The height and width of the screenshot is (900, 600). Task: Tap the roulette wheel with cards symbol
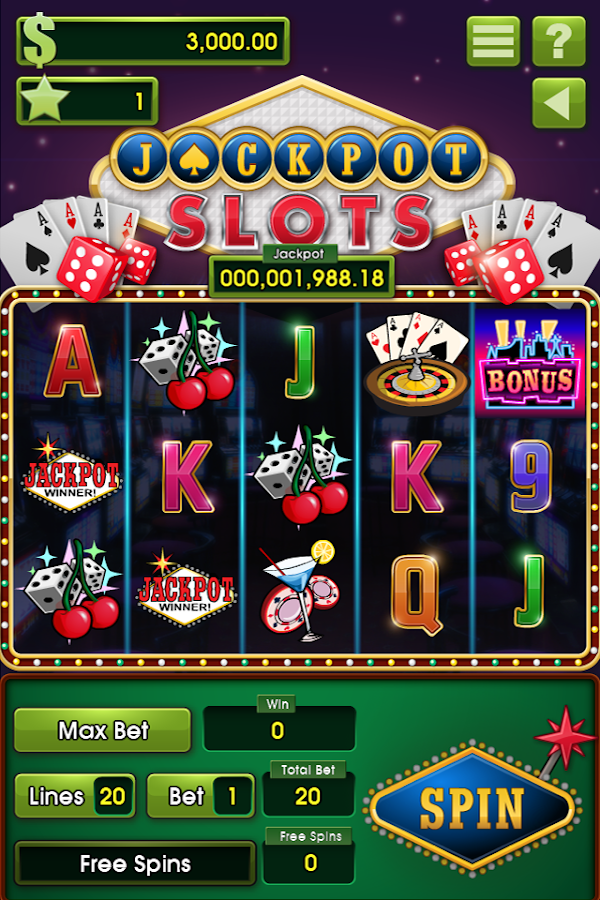click(416, 363)
